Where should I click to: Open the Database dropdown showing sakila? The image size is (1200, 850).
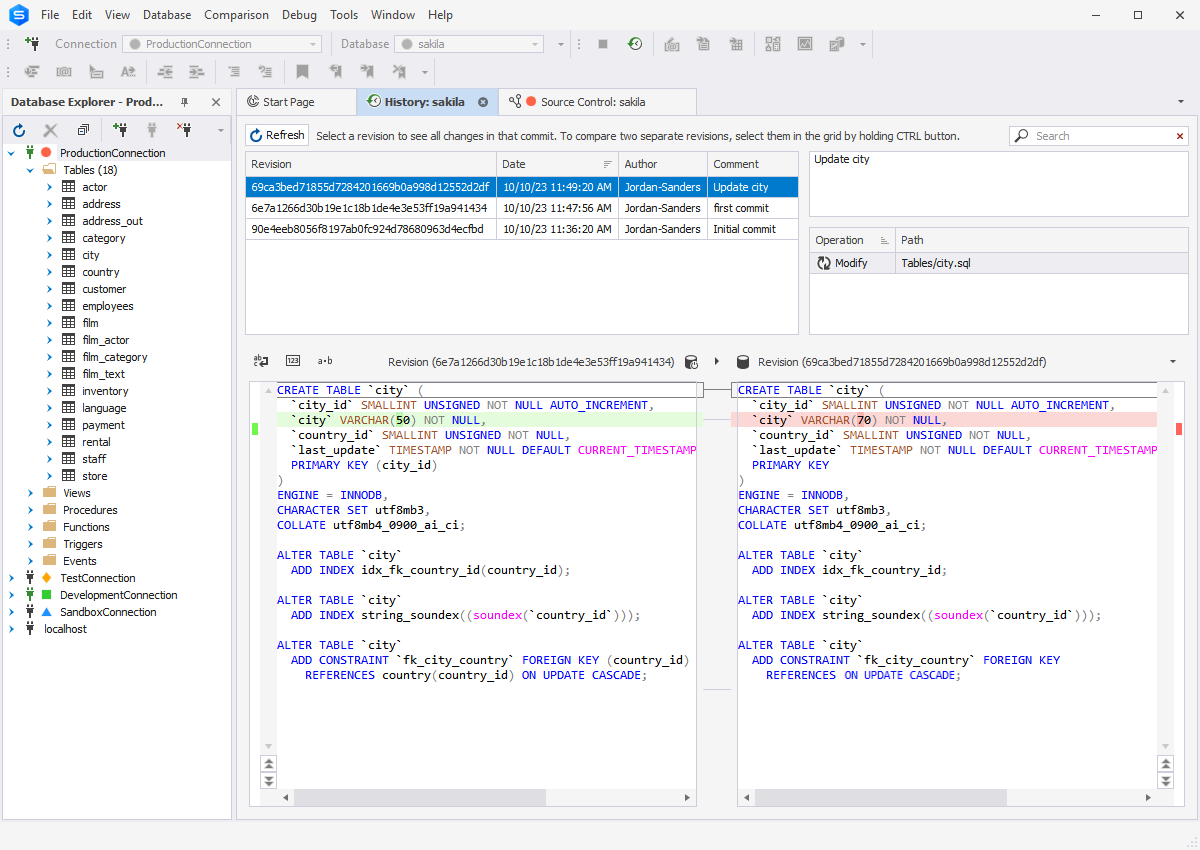[469, 44]
